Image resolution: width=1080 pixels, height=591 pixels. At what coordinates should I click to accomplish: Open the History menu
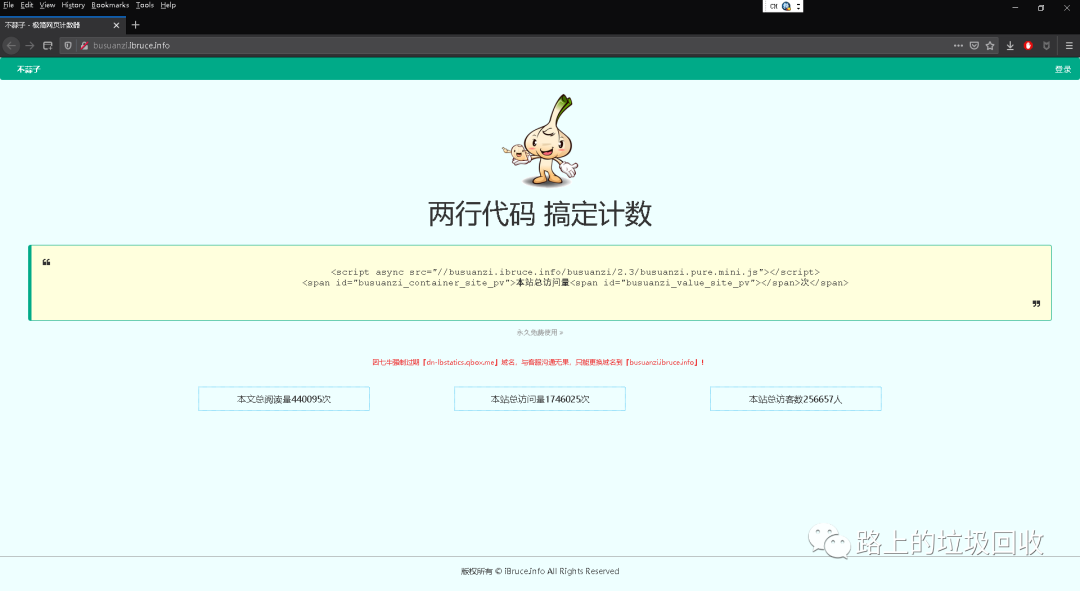73,5
